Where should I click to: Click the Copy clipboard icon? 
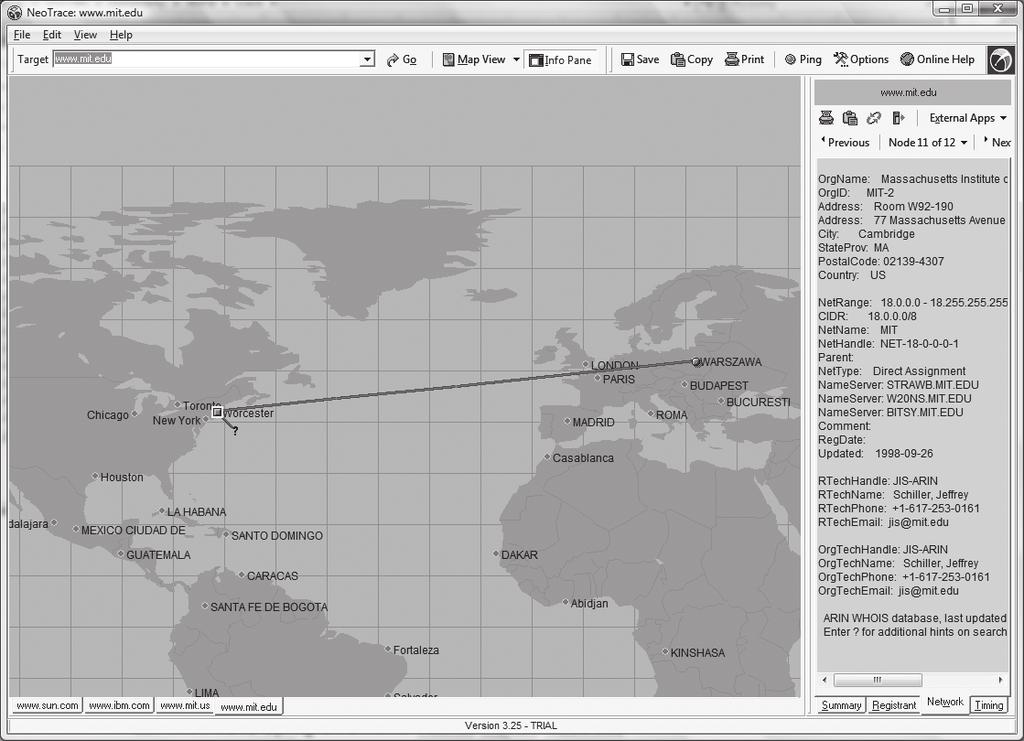coord(678,59)
